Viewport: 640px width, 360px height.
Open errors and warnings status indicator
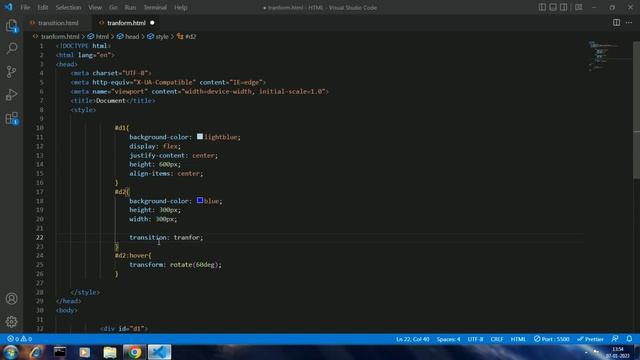tap(19, 339)
